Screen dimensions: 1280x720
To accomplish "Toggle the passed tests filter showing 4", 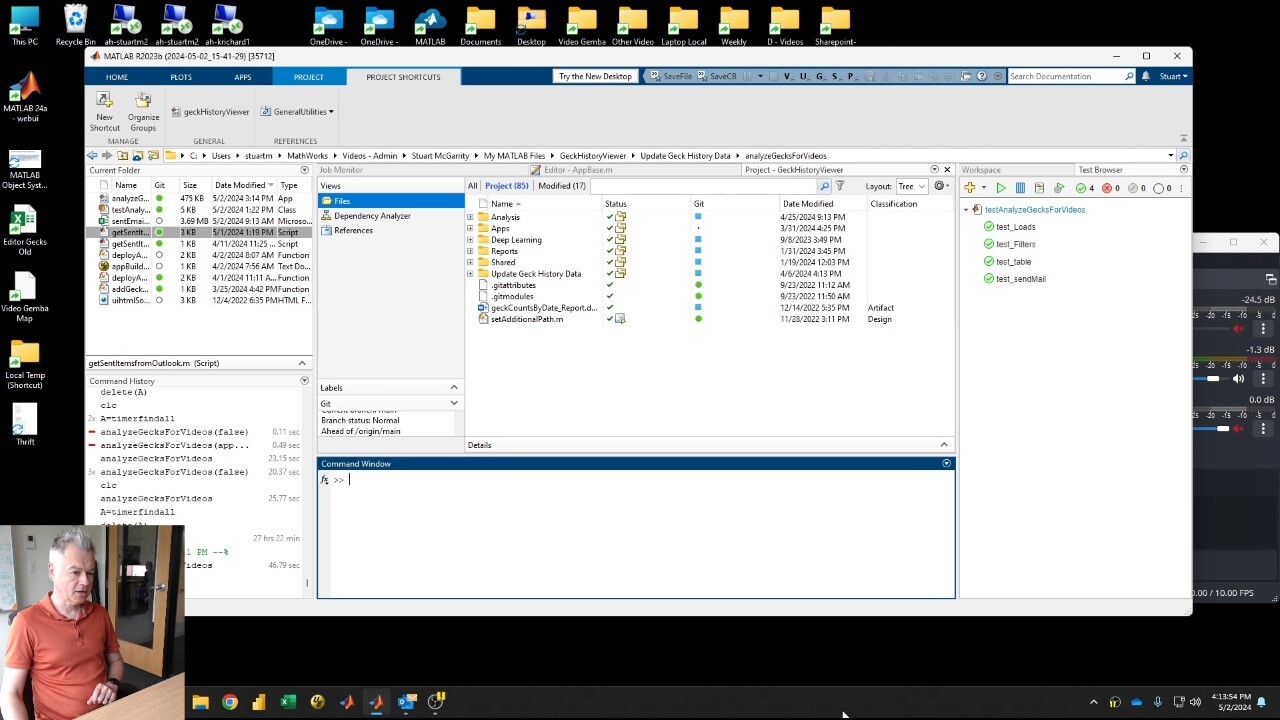I will pyautogui.click(x=1085, y=188).
